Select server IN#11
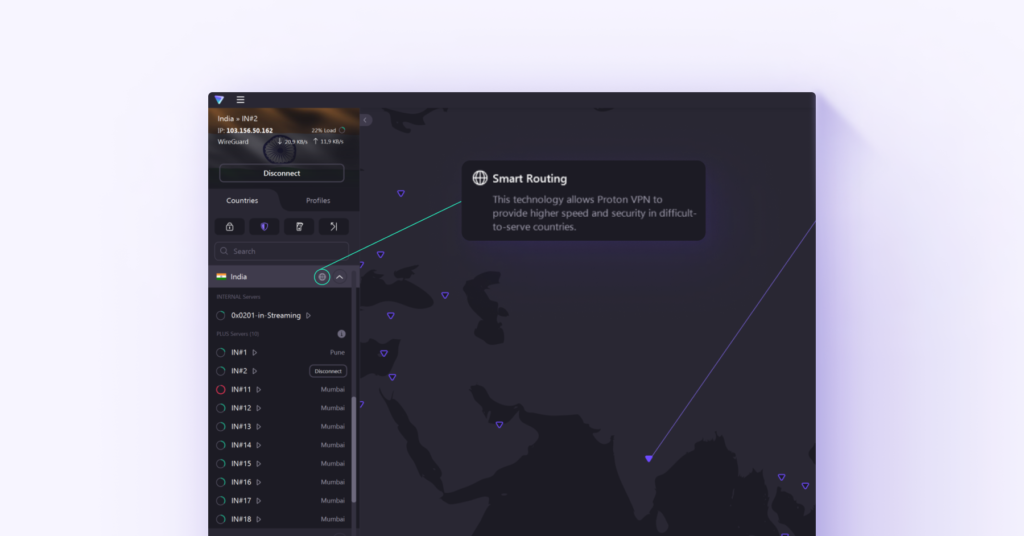1024x536 pixels. [x=241, y=390]
